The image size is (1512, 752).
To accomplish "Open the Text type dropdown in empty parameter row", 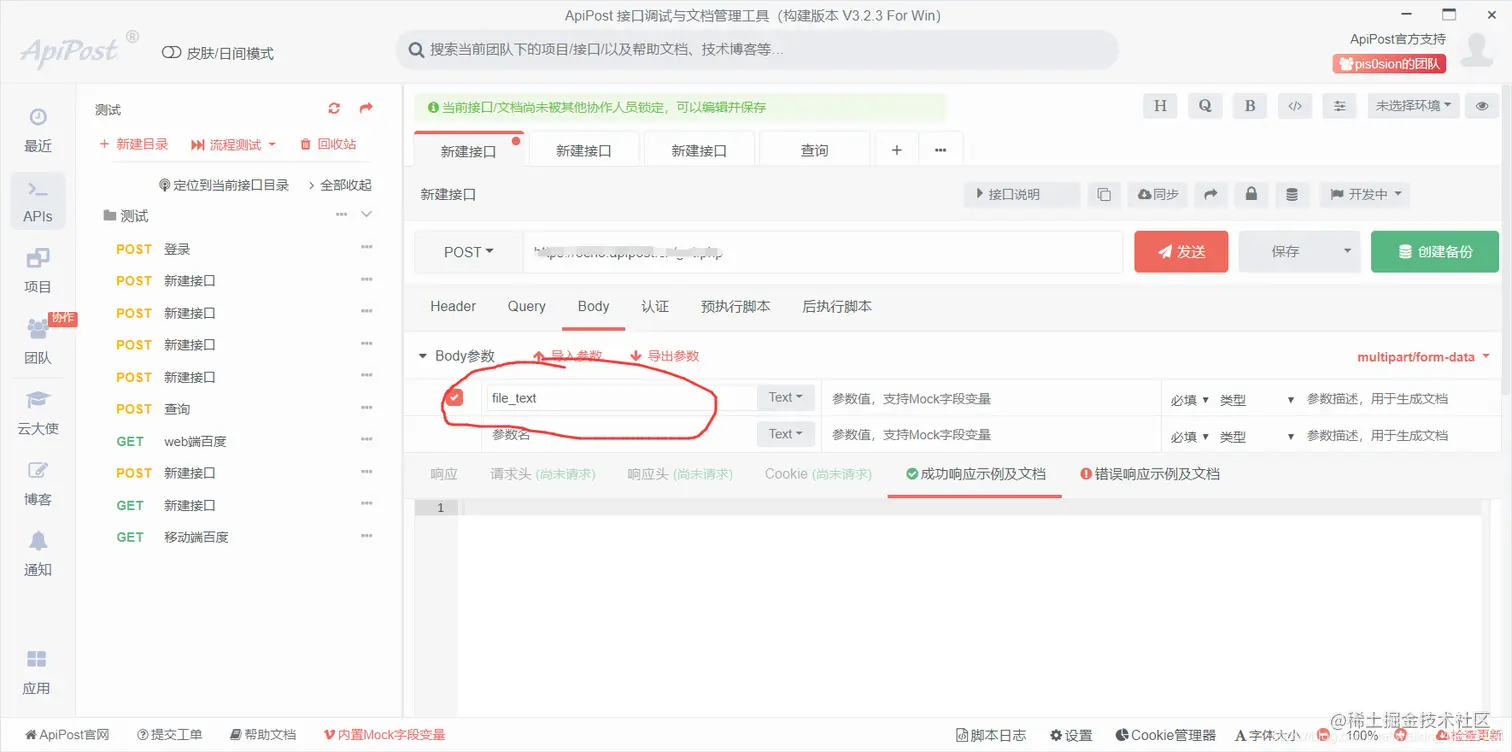I will point(786,435).
